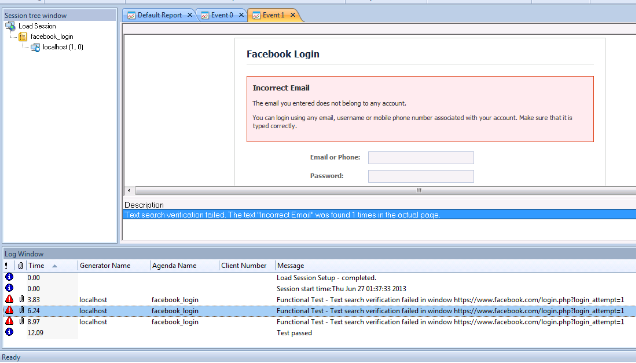Click the Password input field

[421, 176]
